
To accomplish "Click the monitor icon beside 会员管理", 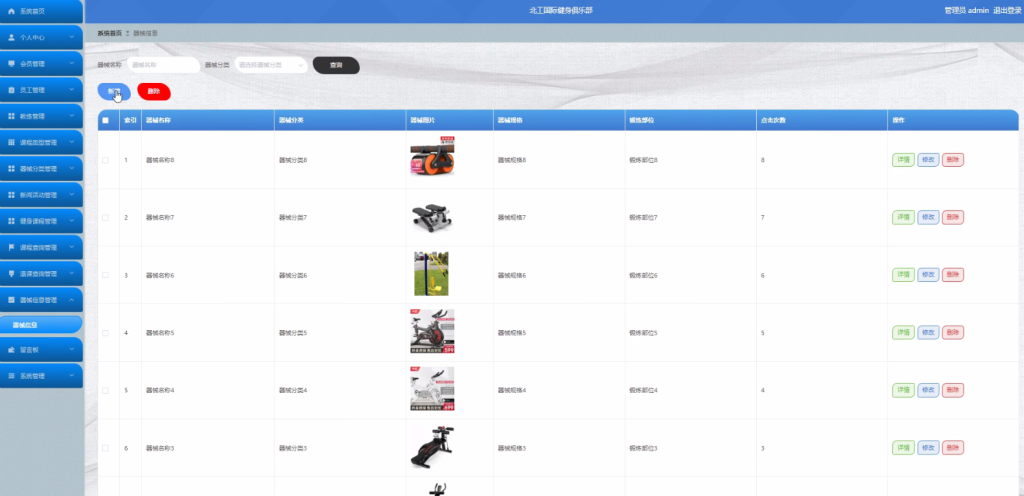I will pyautogui.click(x=11, y=64).
